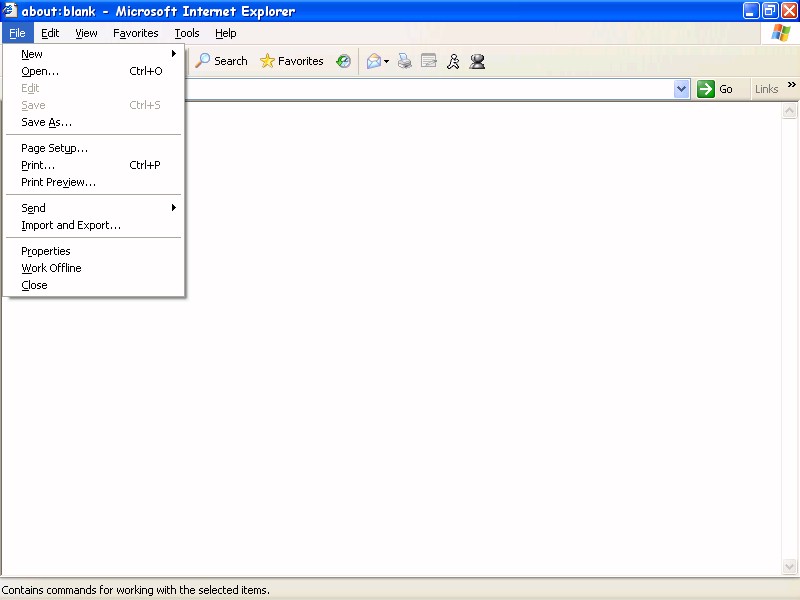Show the History panel via clock icon
Screen dimensions: 800x600
(343, 61)
